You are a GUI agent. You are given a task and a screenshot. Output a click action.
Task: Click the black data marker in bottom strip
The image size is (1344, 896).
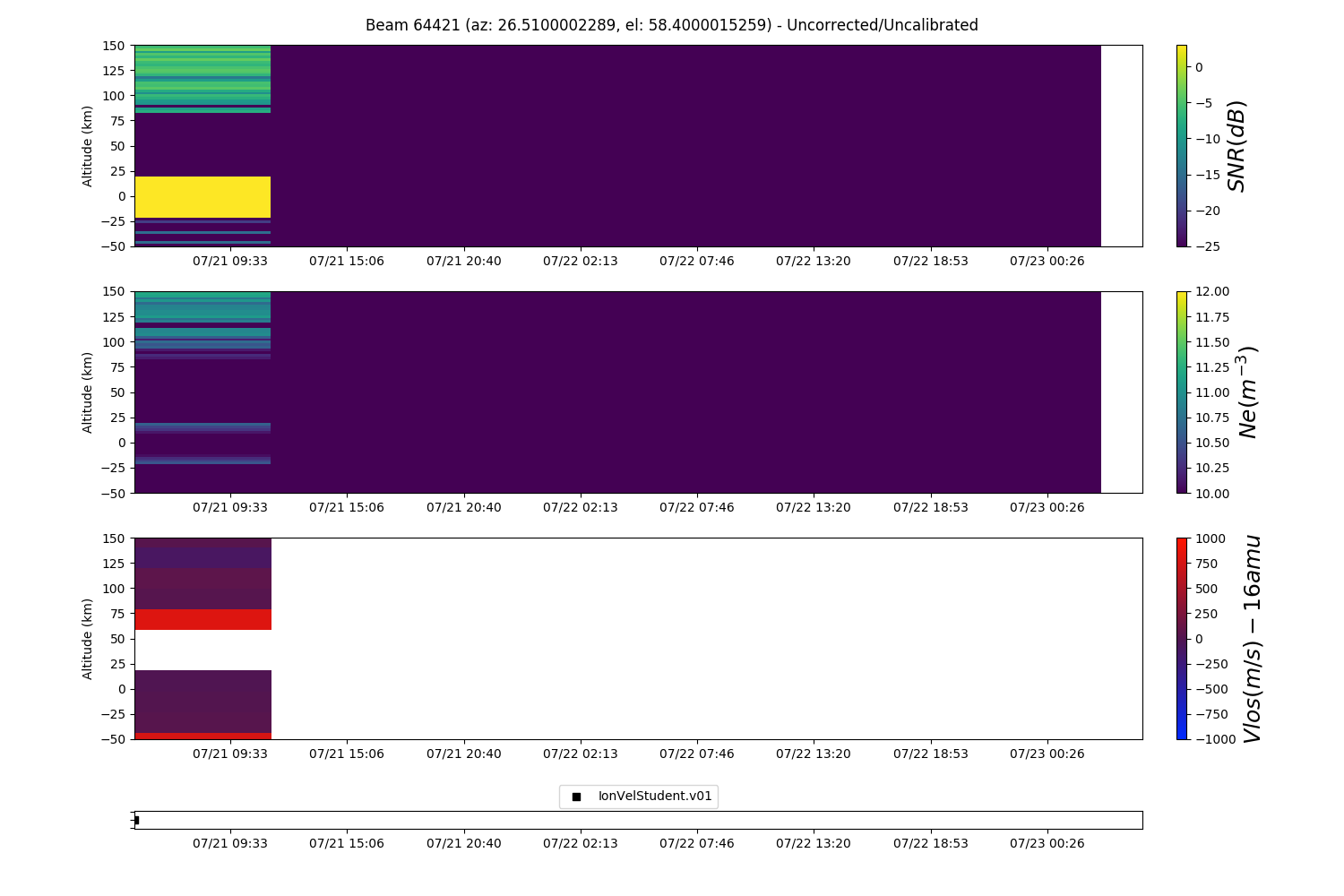[136, 820]
